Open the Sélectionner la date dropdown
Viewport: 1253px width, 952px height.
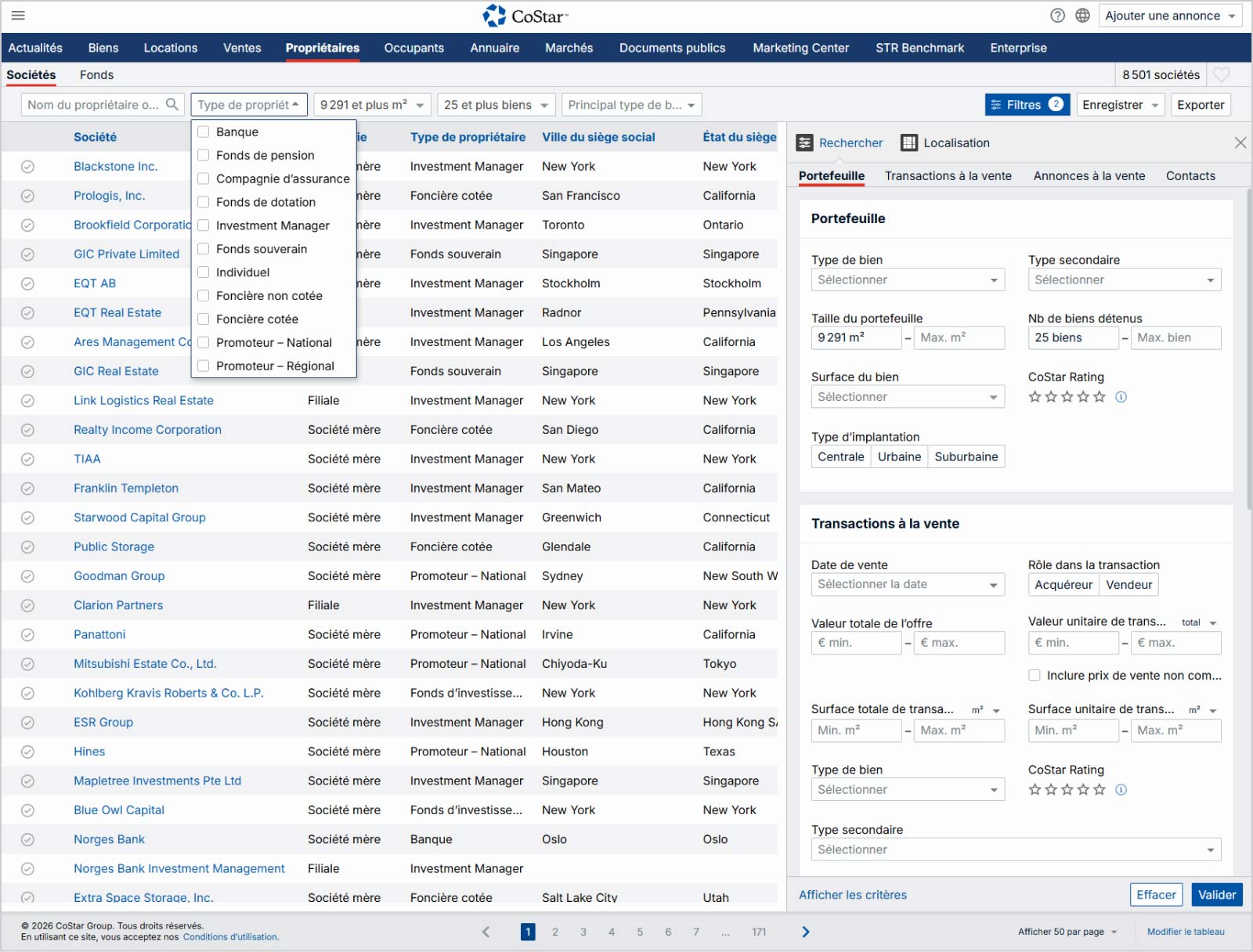(x=908, y=584)
